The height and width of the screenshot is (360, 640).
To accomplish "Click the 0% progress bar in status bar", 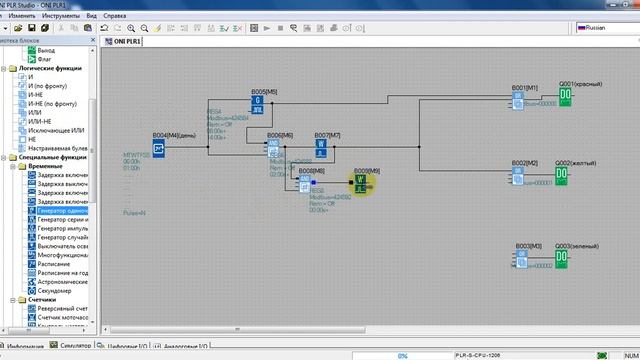I will click(402, 356).
